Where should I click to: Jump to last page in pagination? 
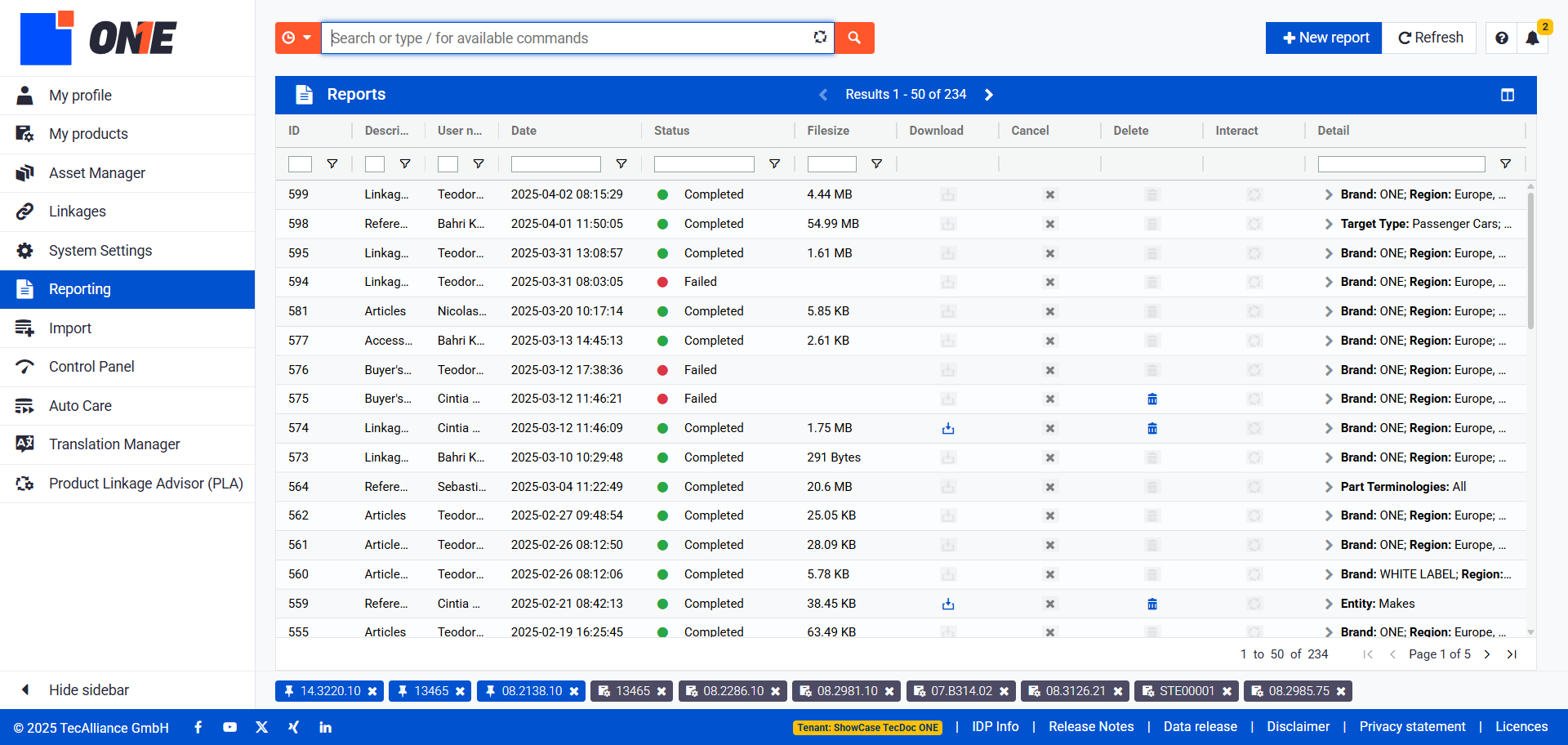(x=1512, y=654)
